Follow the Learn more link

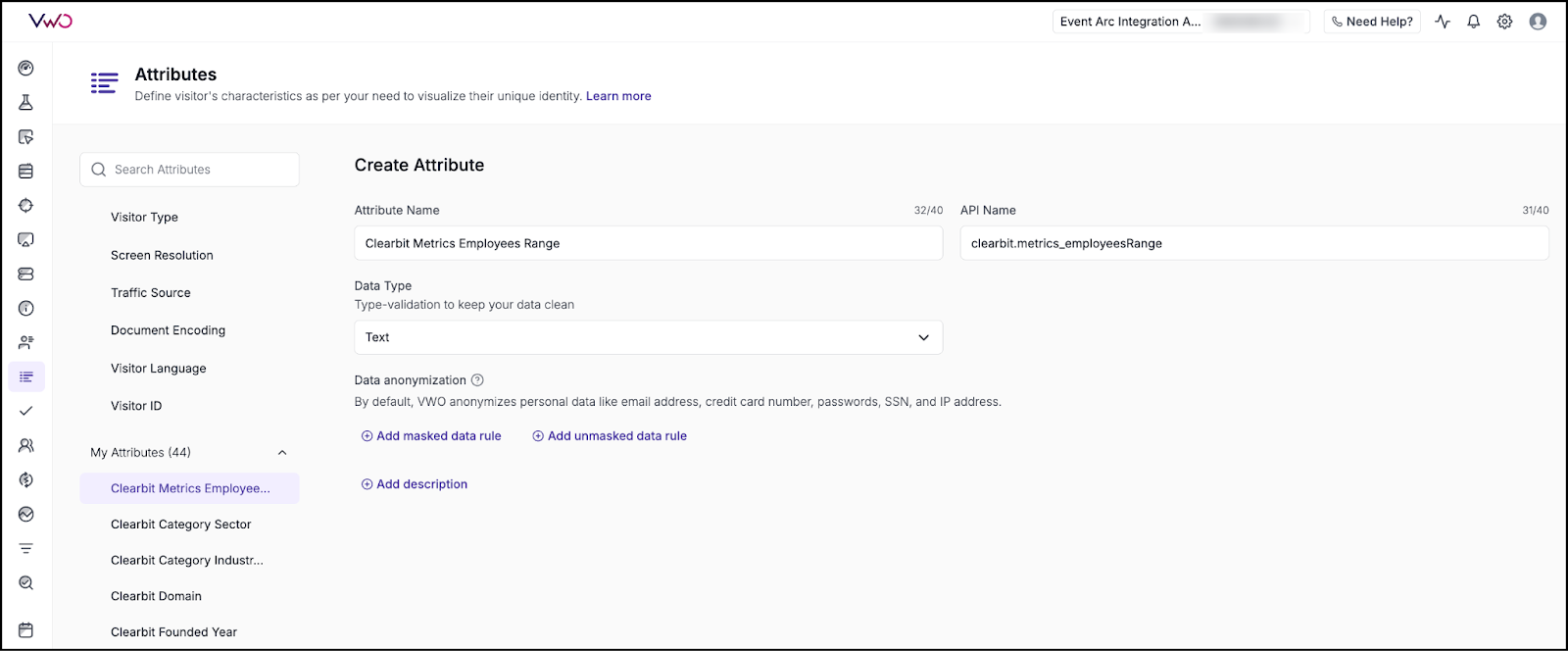(x=618, y=96)
